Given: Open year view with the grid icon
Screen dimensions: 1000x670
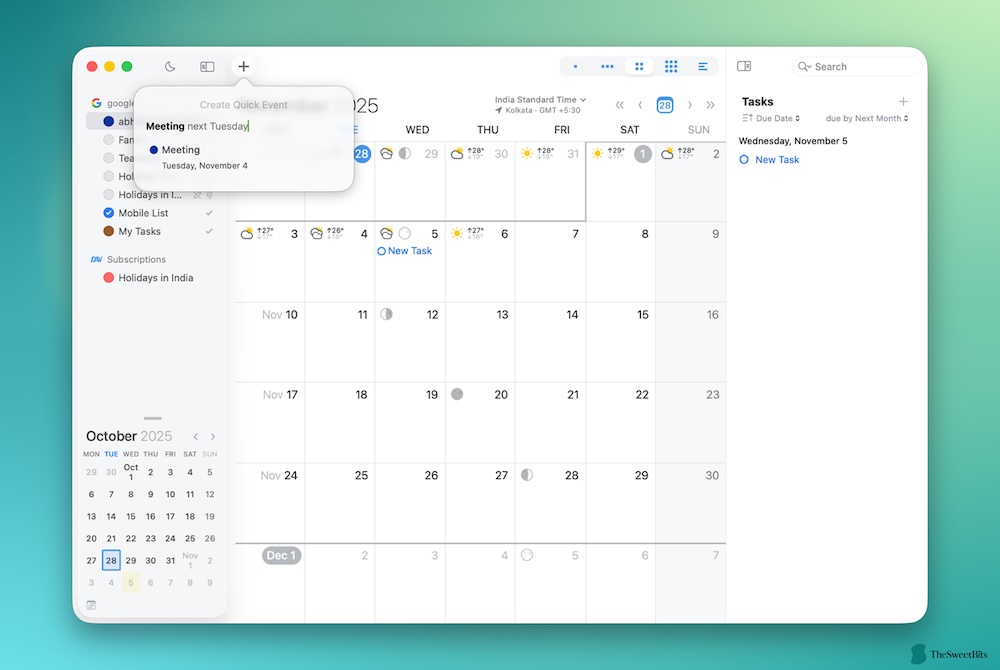Looking at the screenshot, I should pos(671,66).
